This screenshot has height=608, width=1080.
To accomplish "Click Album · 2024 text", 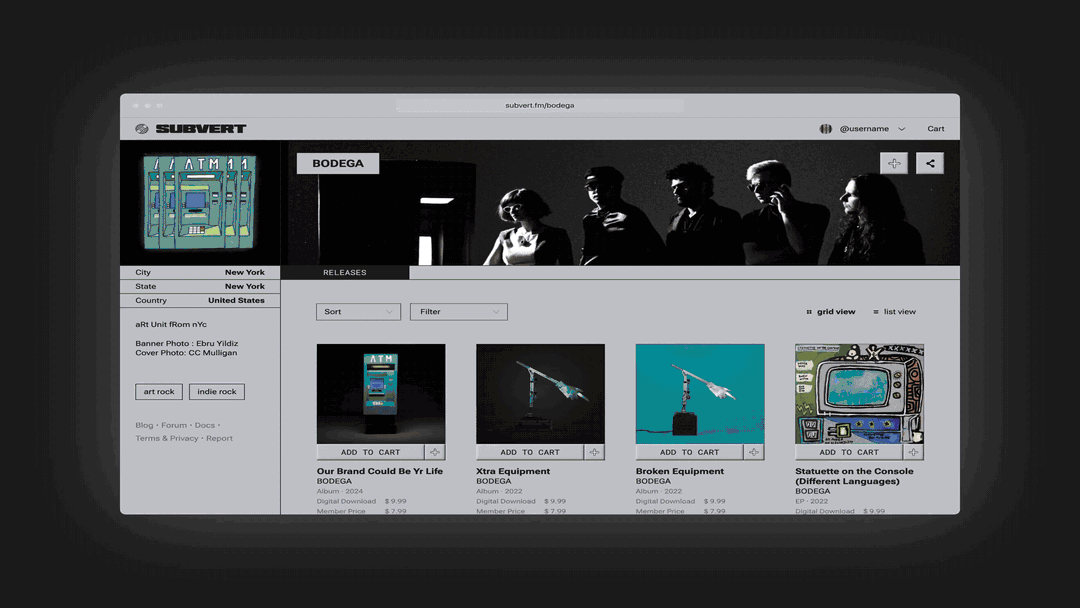I will [x=340, y=492].
